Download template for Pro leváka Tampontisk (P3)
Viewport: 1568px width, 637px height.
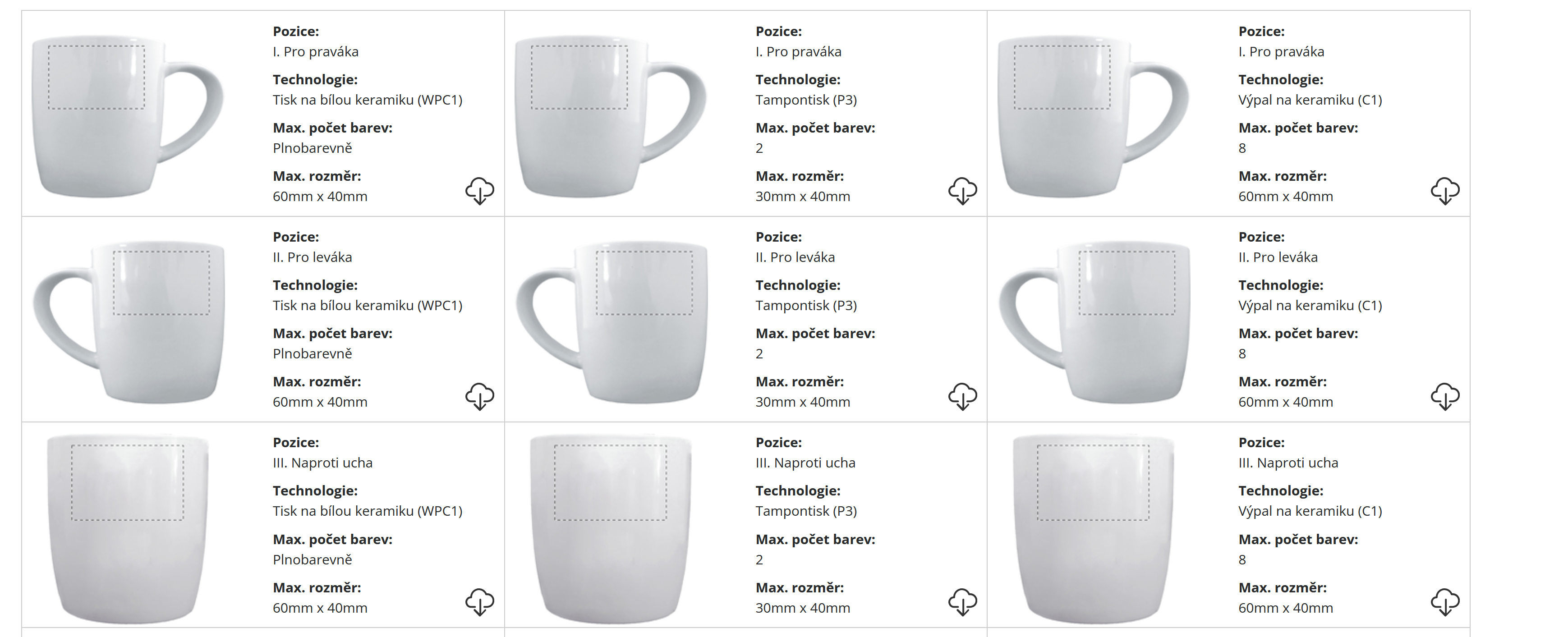pyautogui.click(x=962, y=397)
